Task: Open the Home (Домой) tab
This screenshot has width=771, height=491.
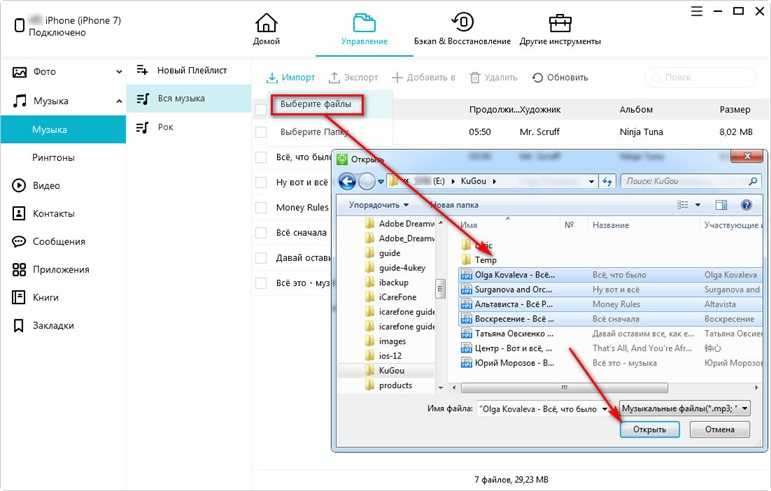Action: (266, 29)
